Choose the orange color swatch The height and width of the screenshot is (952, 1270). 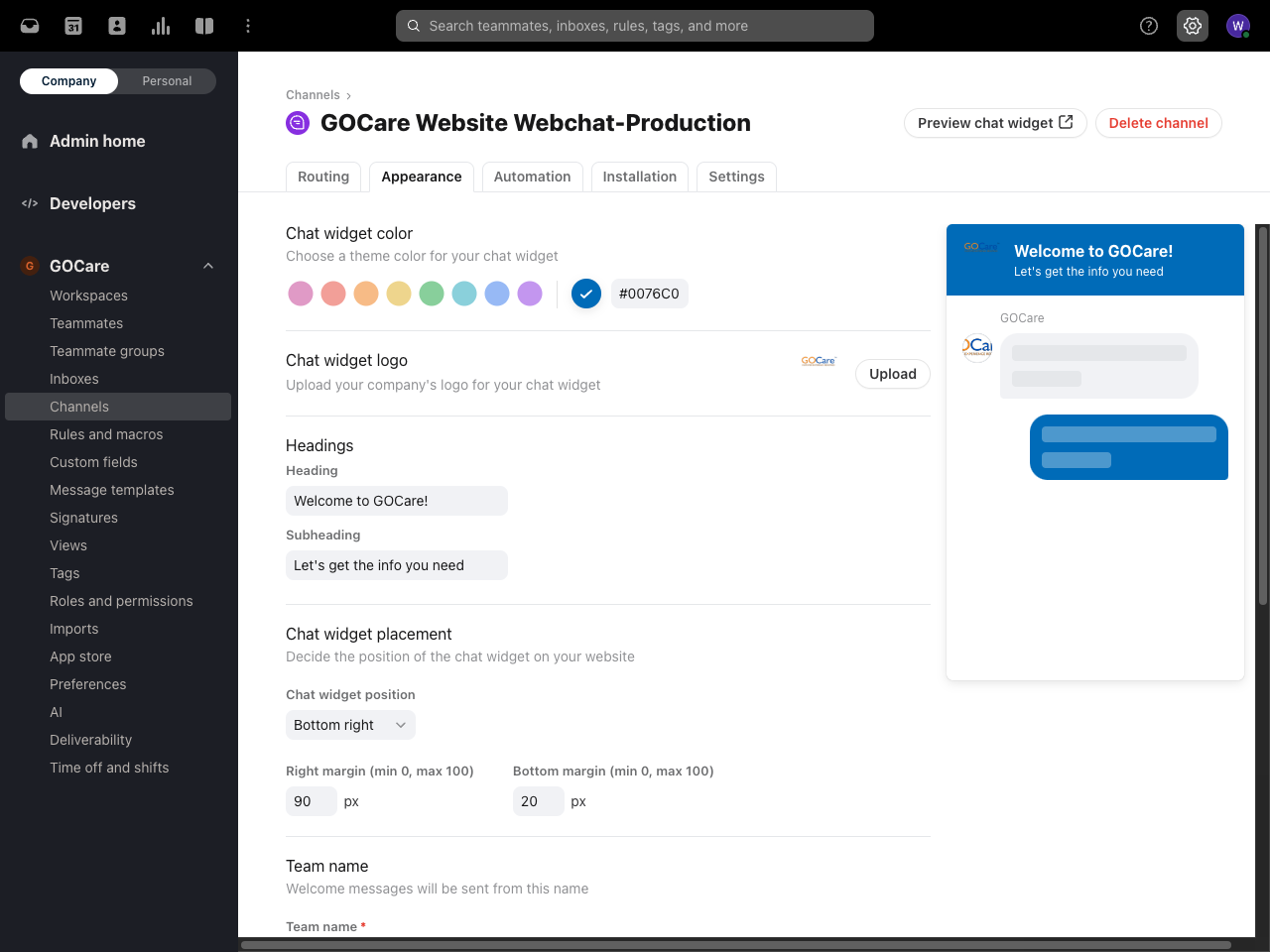tap(366, 294)
